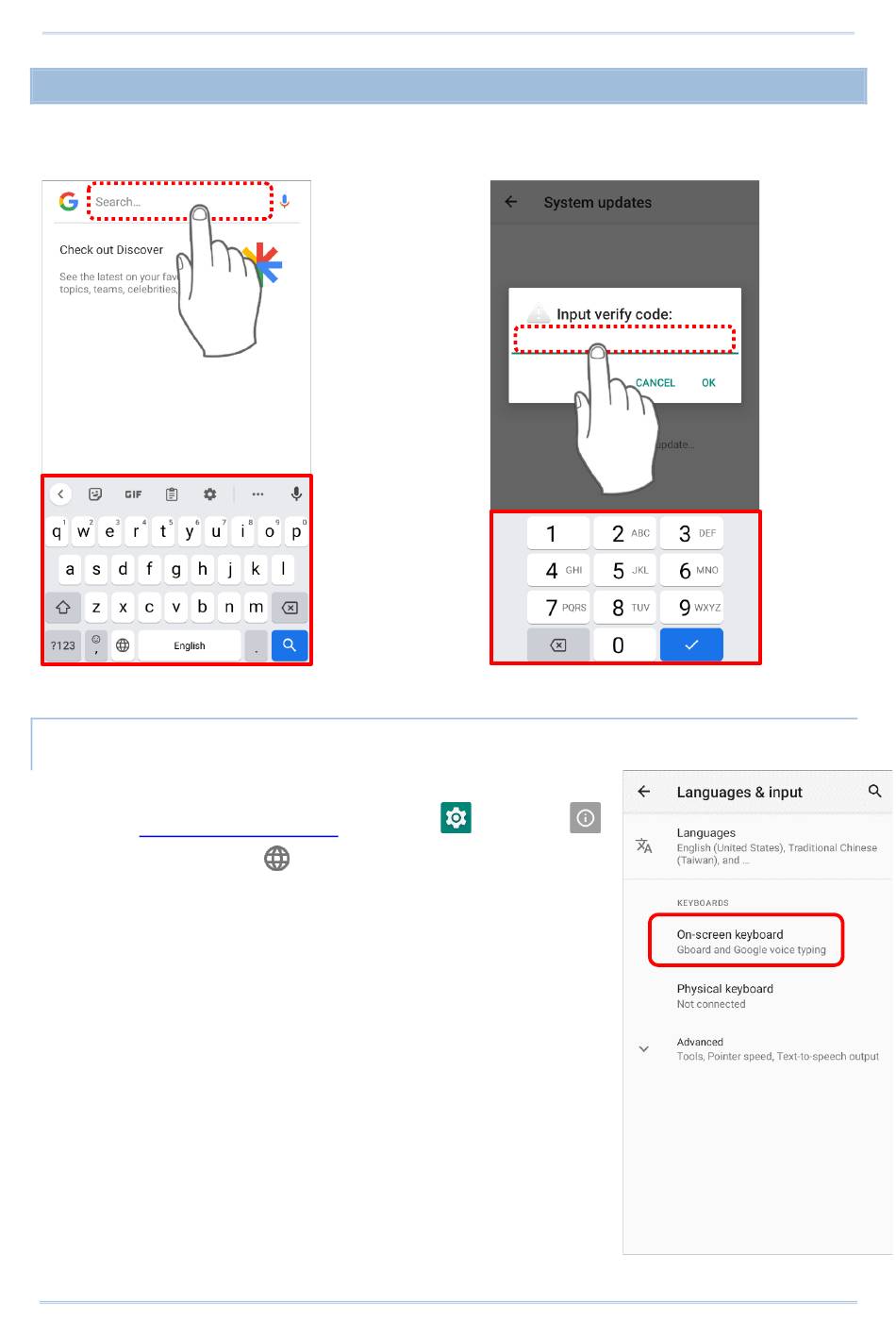Tap CANCEL in verify code dialog
Viewport: 896px width, 1339px height.
[655, 383]
